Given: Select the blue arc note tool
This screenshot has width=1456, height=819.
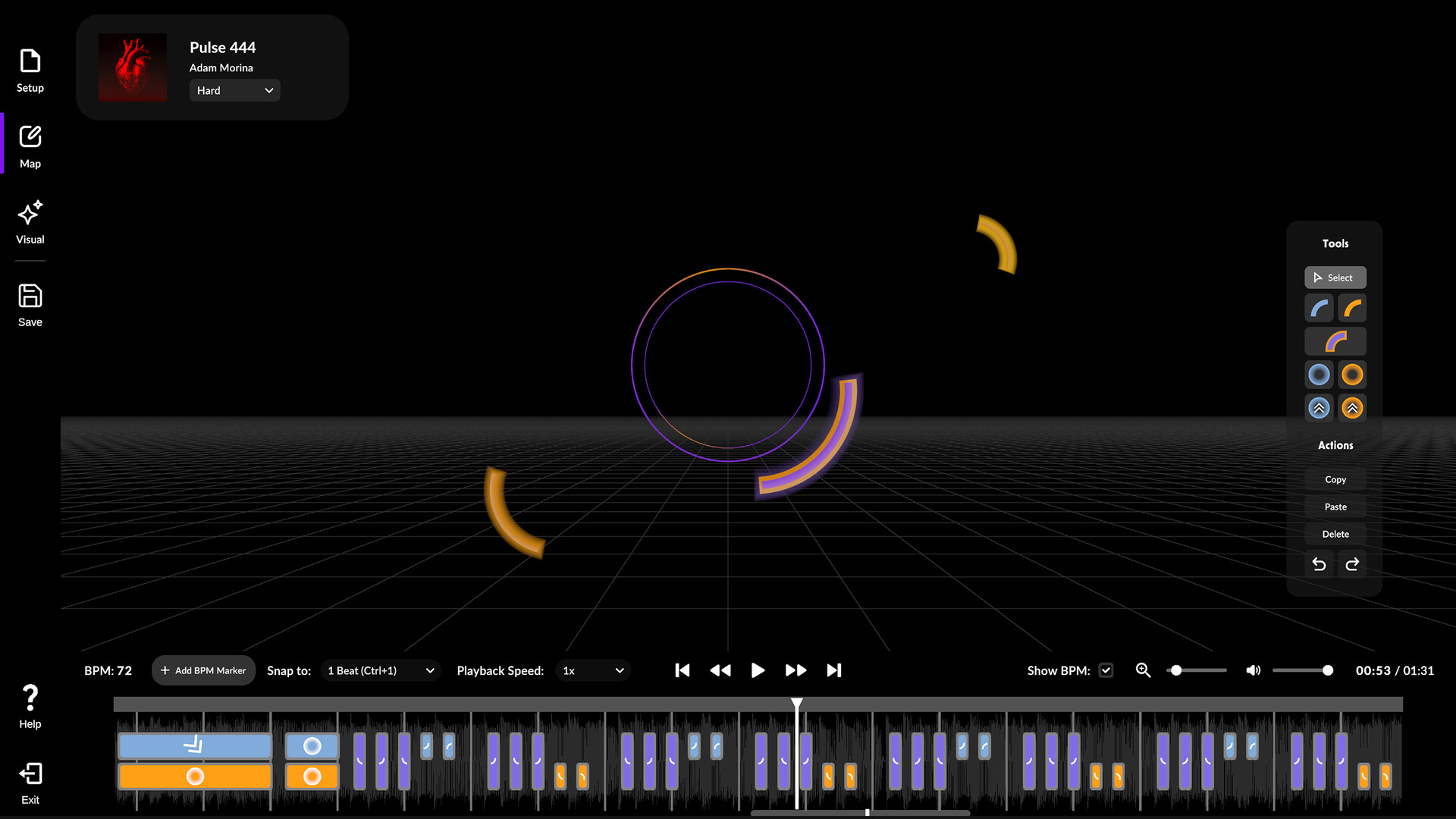Looking at the screenshot, I should [x=1319, y=309].
